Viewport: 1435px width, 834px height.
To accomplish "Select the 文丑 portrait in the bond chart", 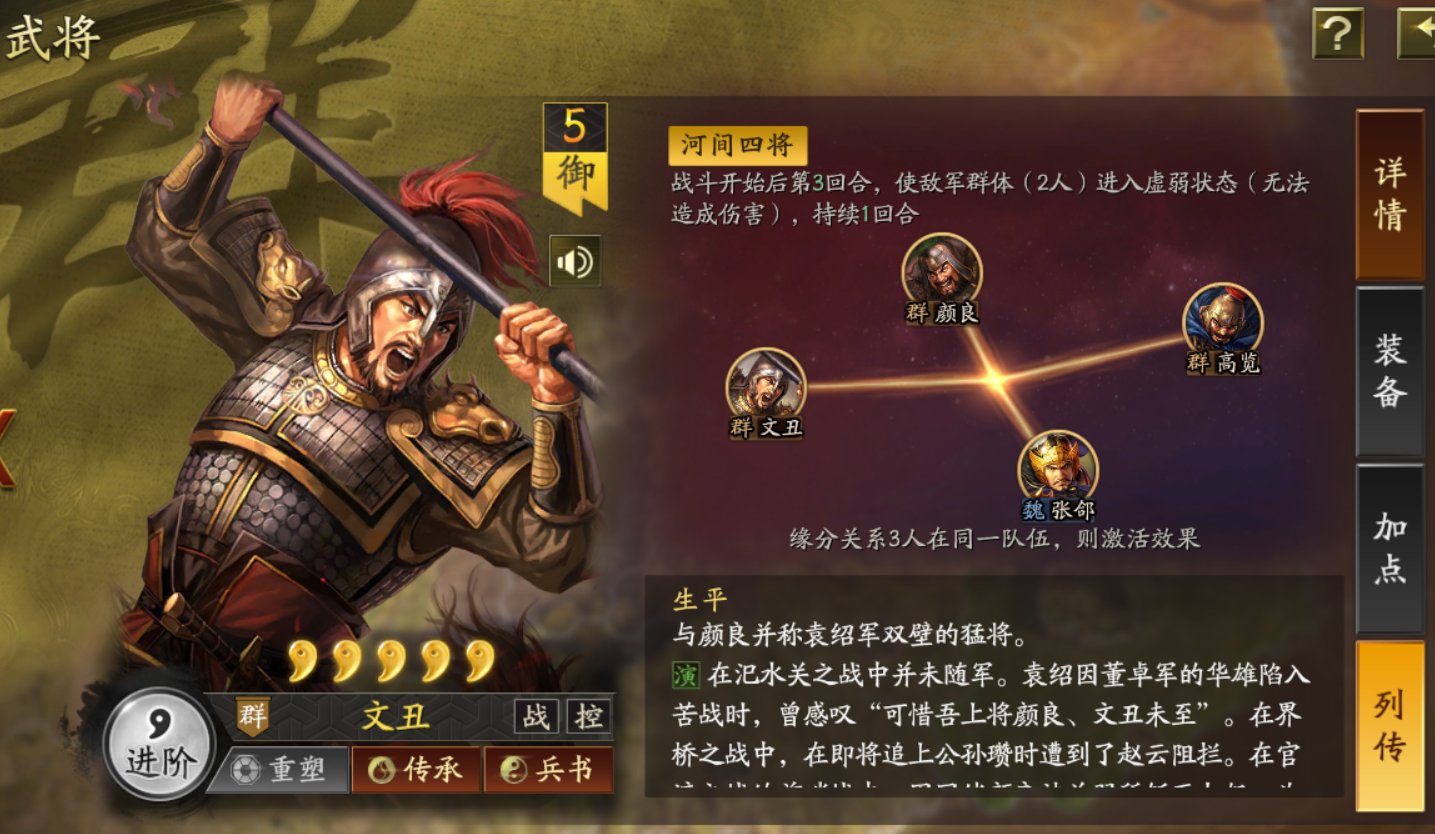I will (766, 385).
